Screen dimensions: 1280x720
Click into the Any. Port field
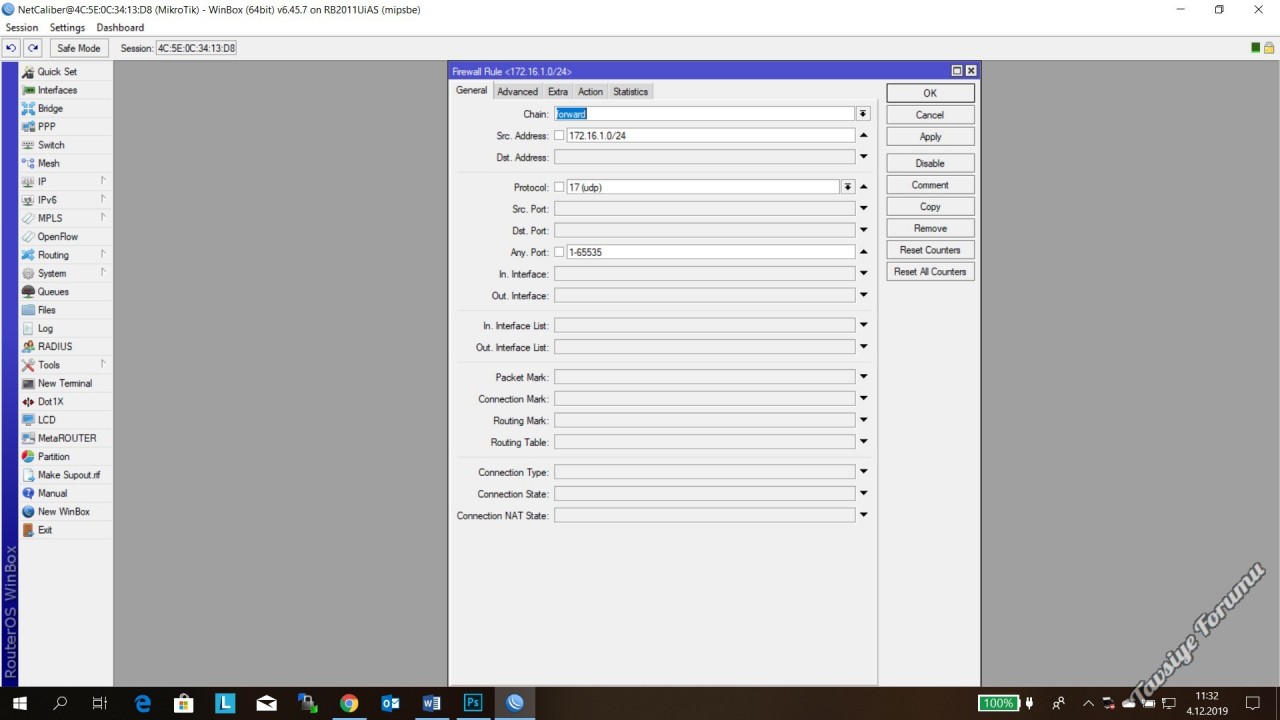click(x=710, y=252)
